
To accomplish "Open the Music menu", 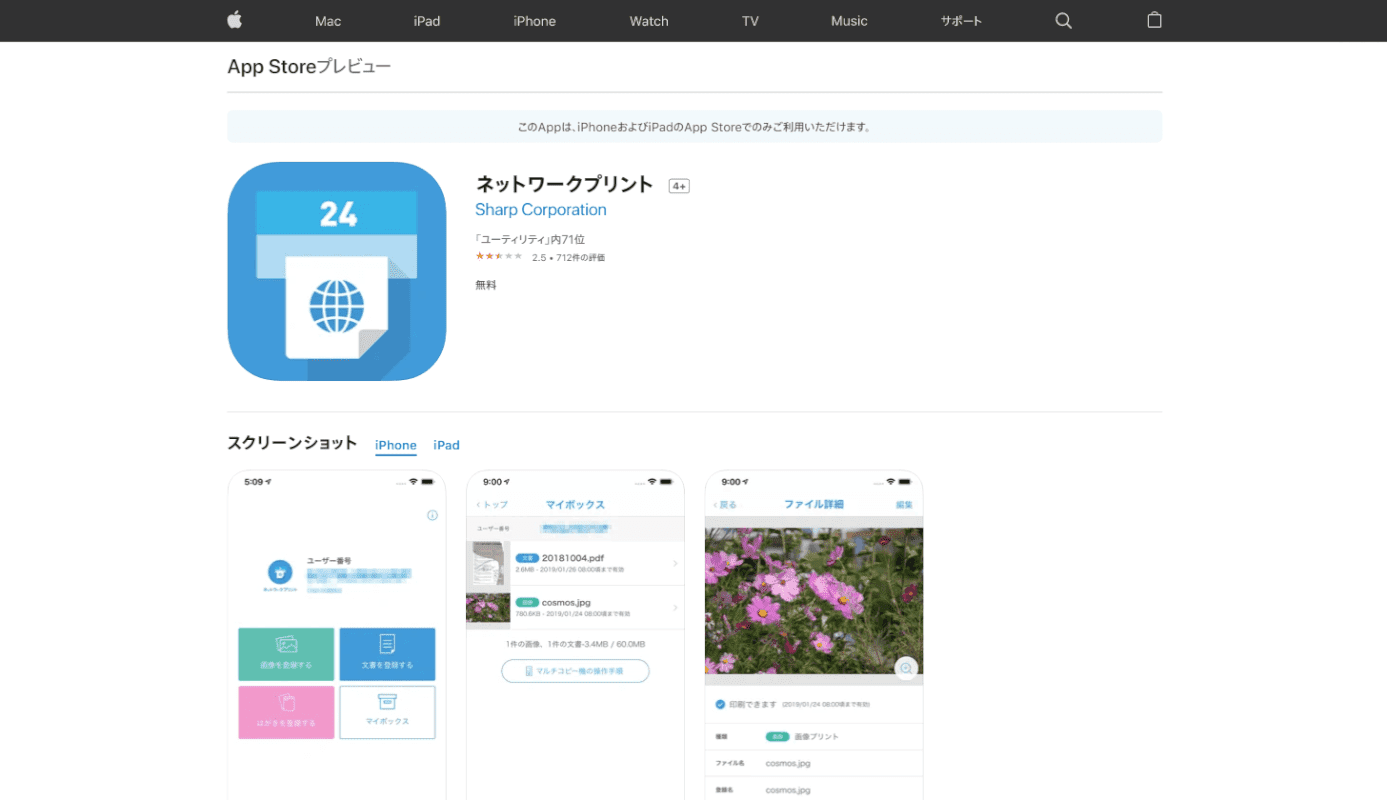I will 849,21.
